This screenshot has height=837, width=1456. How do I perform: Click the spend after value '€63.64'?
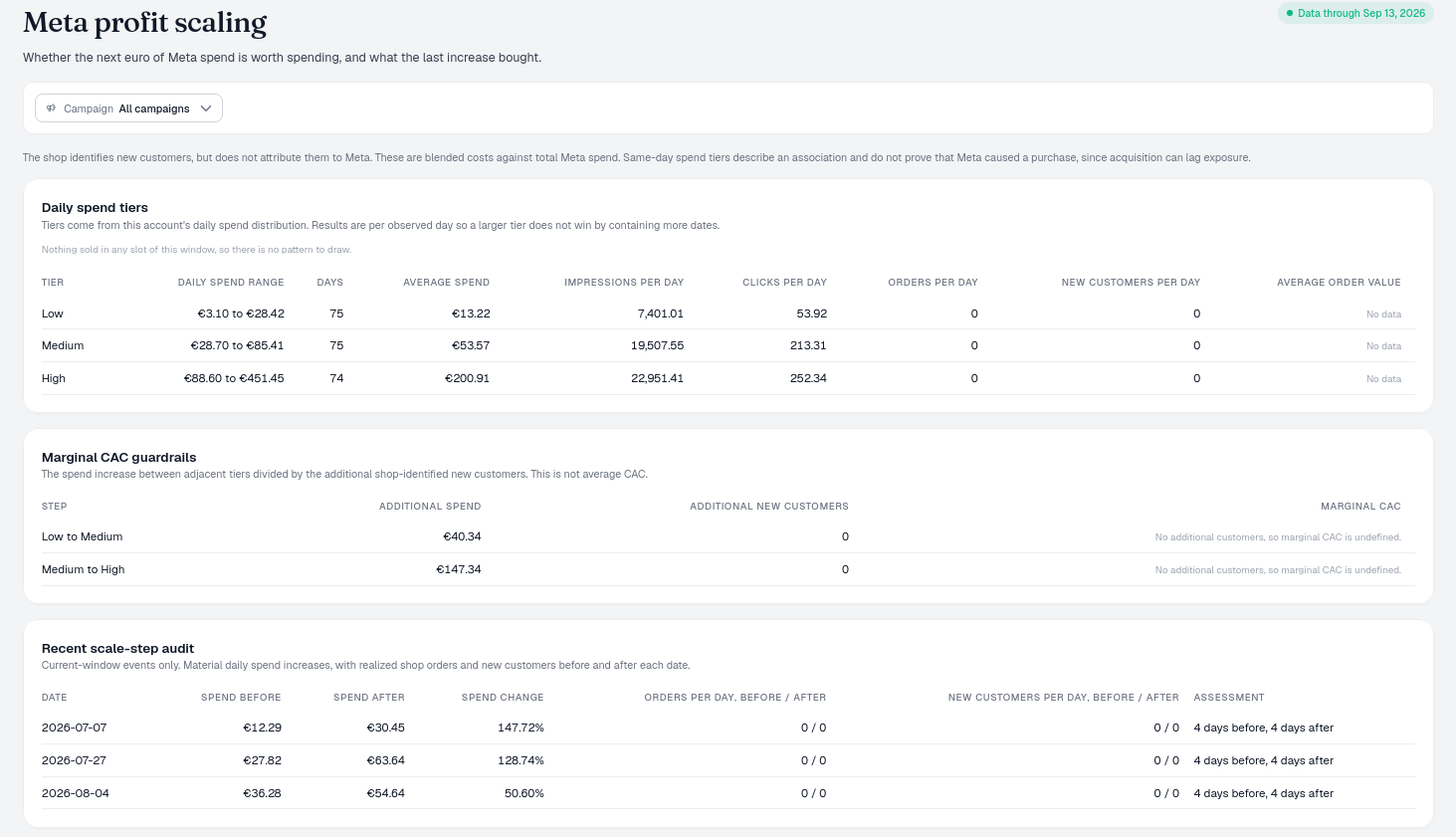(385, 761)
